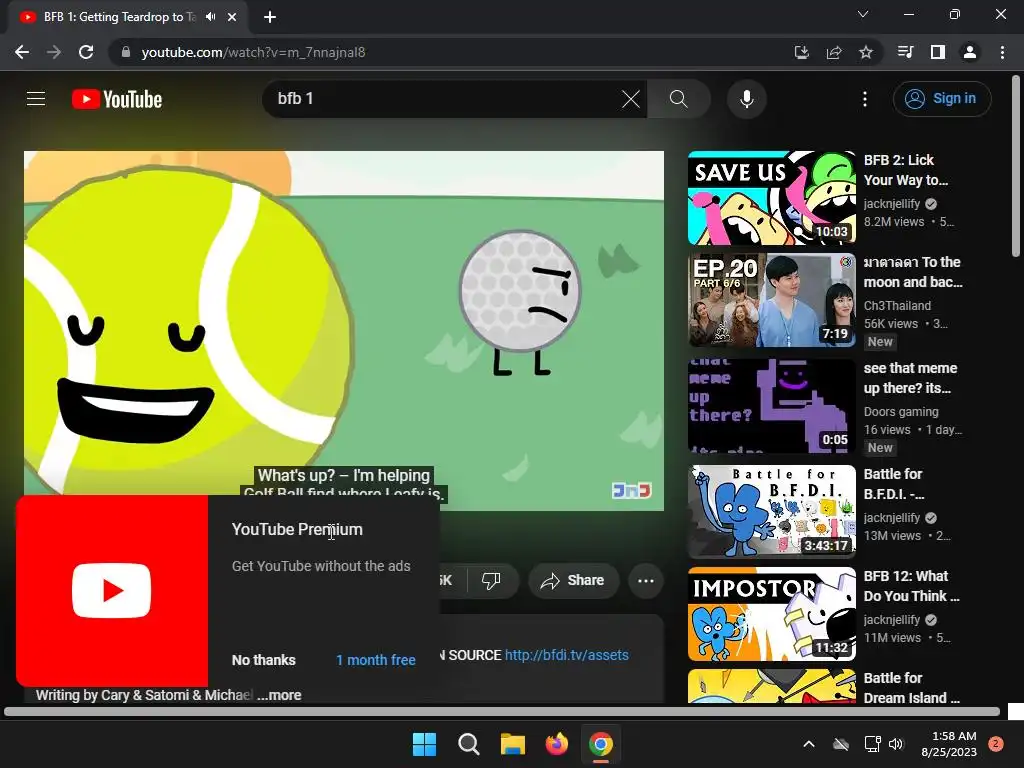The width and height of the screenshot is (1024, 768).
Task: Open Chrome media controls
Action: point(905,52)
